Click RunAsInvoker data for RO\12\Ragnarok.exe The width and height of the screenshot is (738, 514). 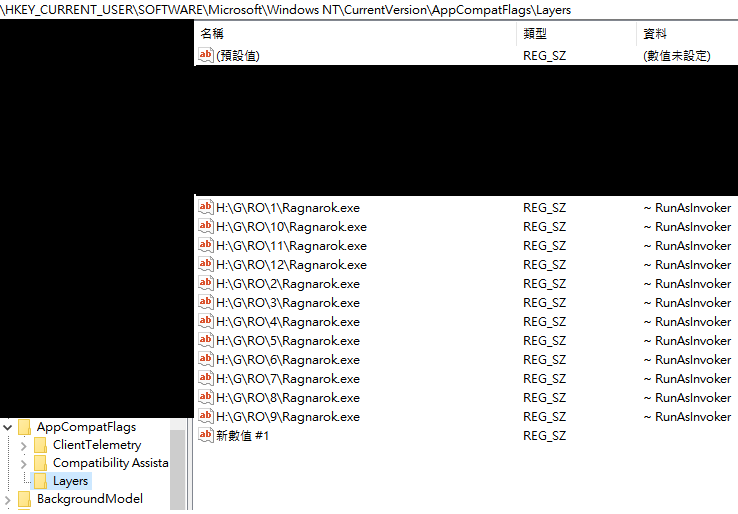coord(688,265)
